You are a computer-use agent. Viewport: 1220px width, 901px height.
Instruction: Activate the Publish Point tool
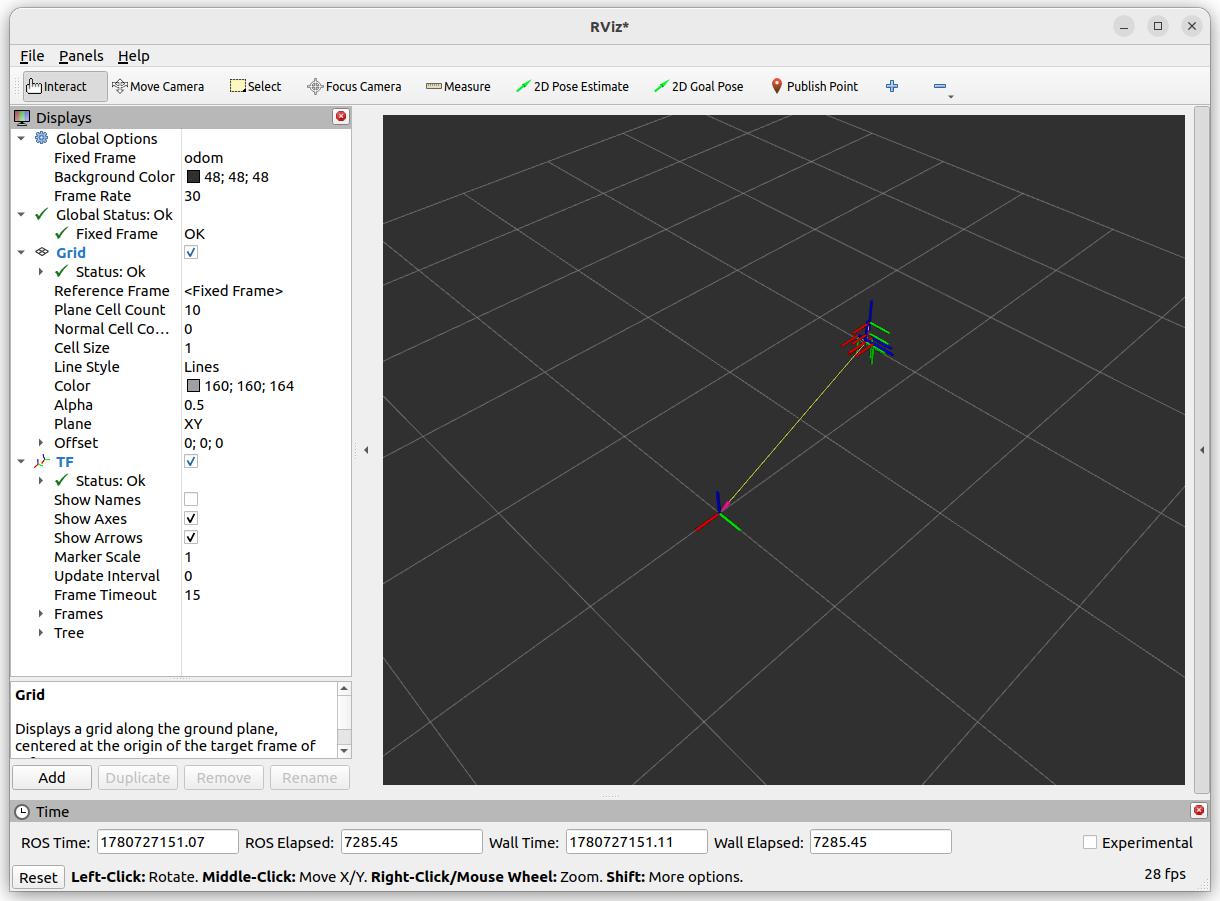coord(814,86)
